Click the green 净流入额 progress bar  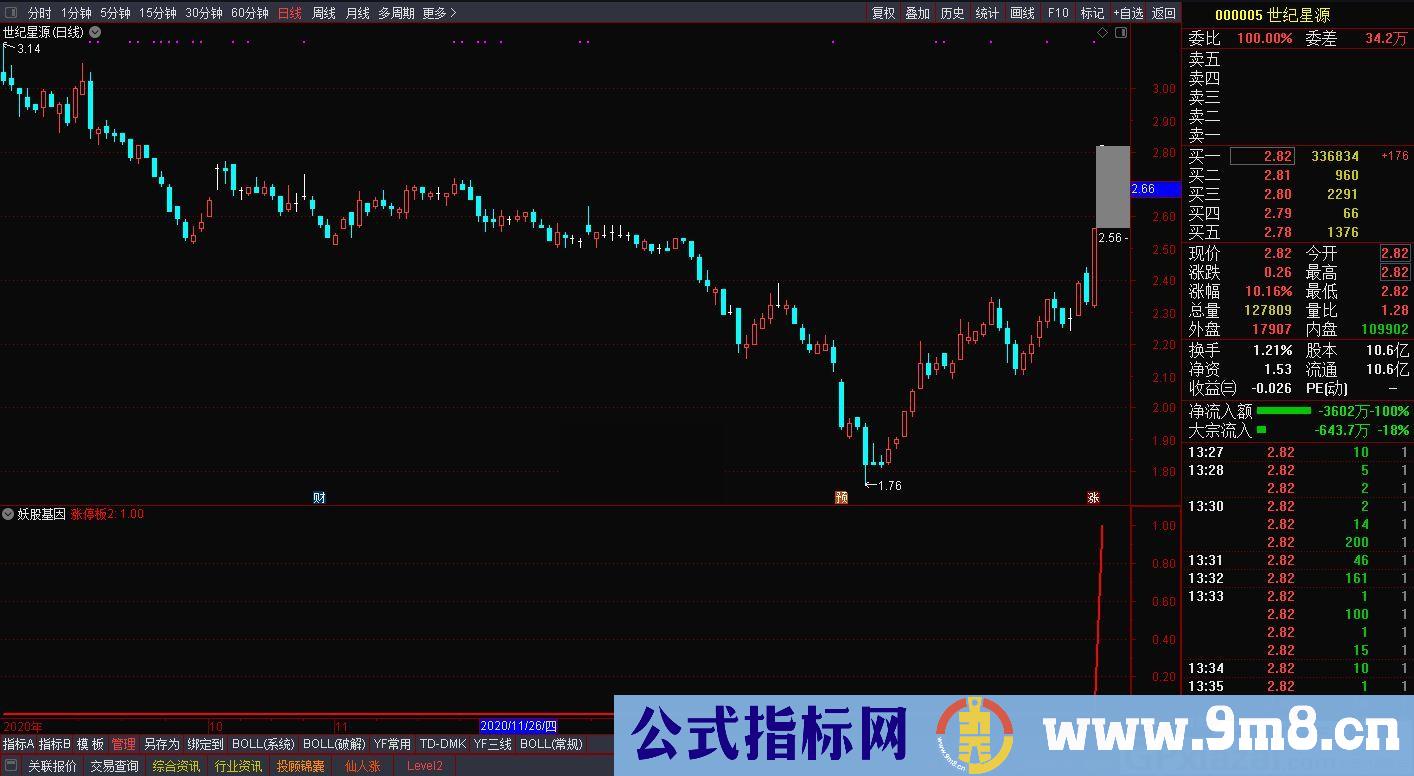click(x=1283, y=411)
